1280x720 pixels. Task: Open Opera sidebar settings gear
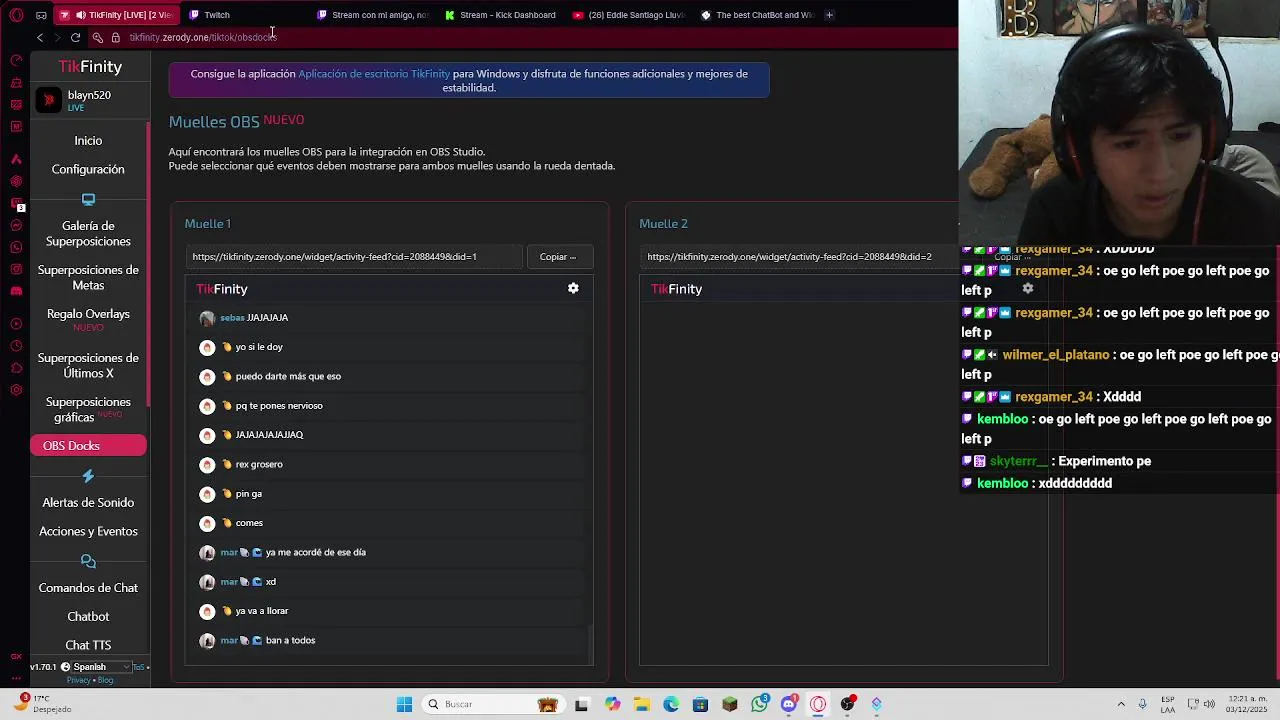(x=16, y=390)
